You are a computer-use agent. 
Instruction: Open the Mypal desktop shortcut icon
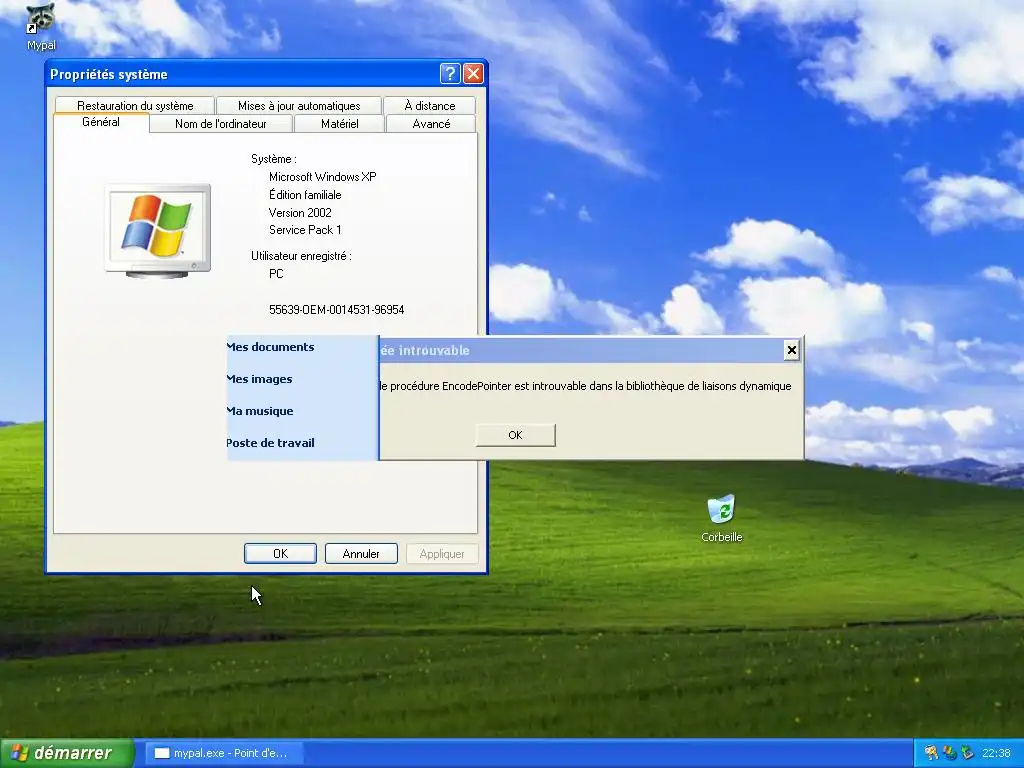(40, 26)
